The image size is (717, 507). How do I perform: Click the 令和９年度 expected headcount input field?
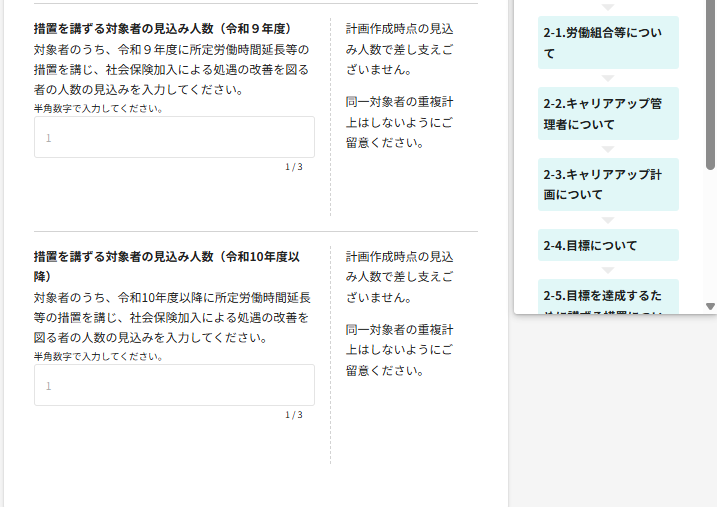coord(174,137)
